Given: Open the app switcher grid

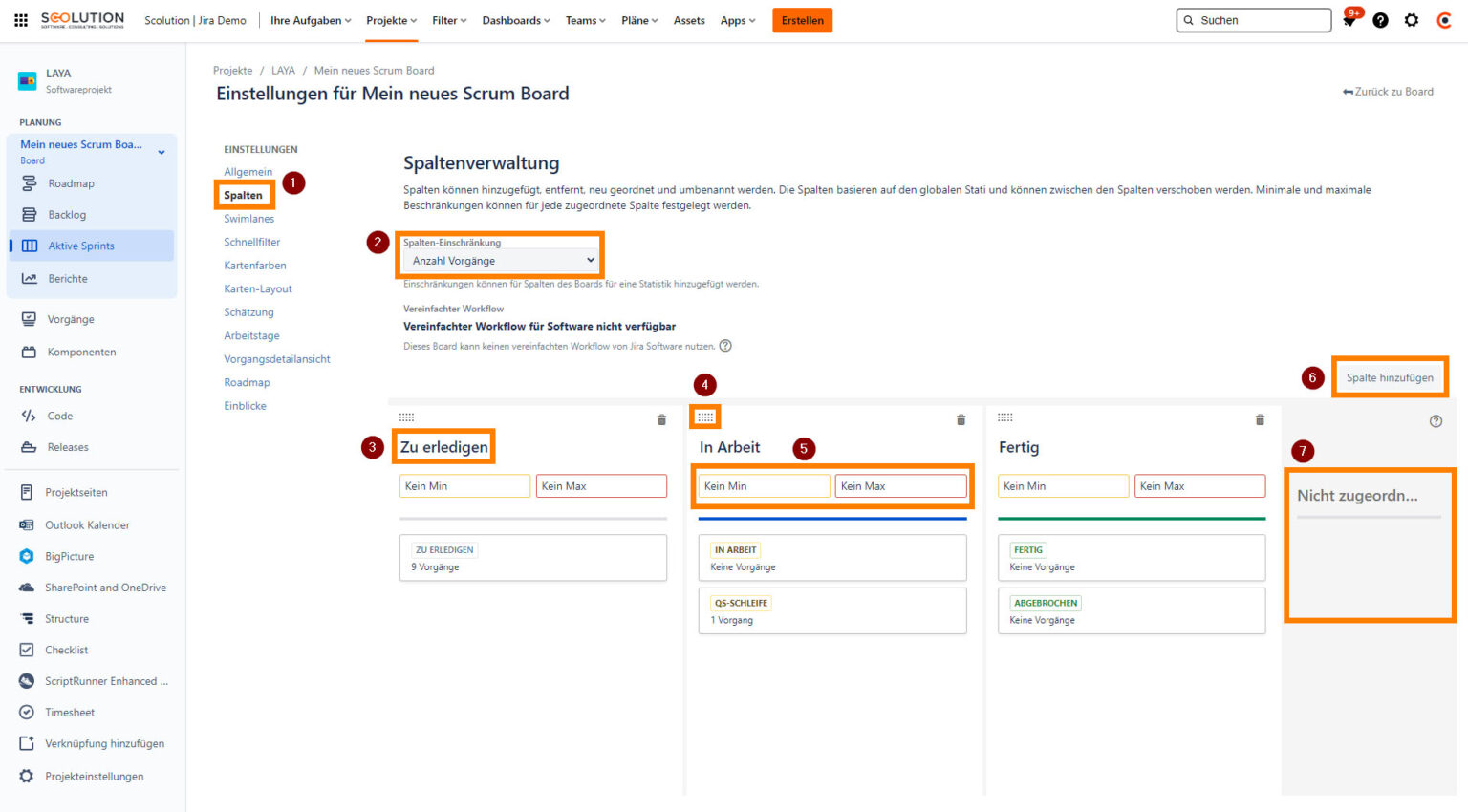Looking at the screenshot, I should click(20, 19).
